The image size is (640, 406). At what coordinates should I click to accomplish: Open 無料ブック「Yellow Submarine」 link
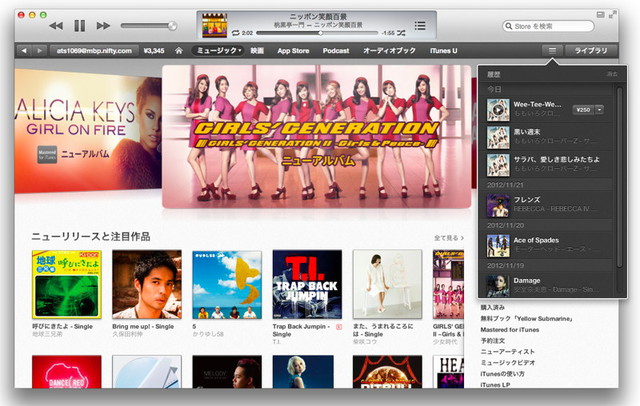pyautogui.click(x=526, y=318)
